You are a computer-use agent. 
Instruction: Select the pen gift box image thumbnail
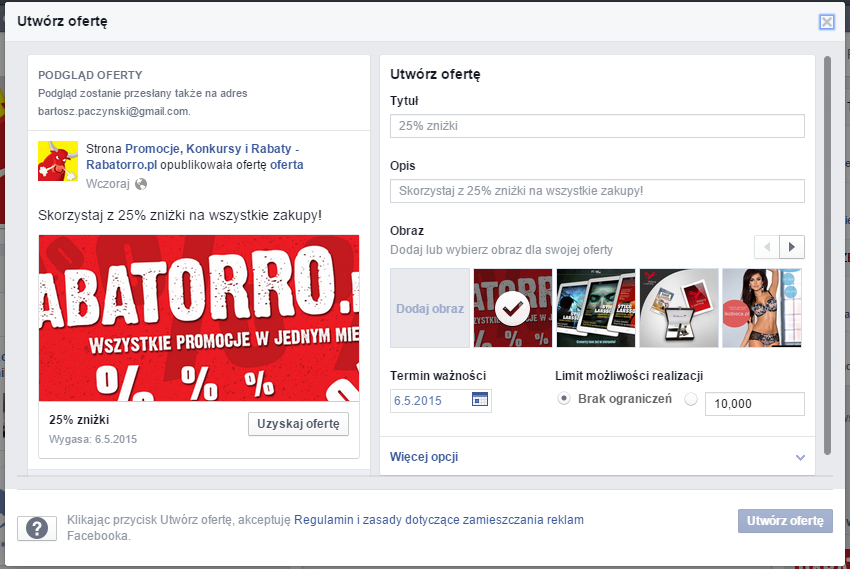(679, 308)
